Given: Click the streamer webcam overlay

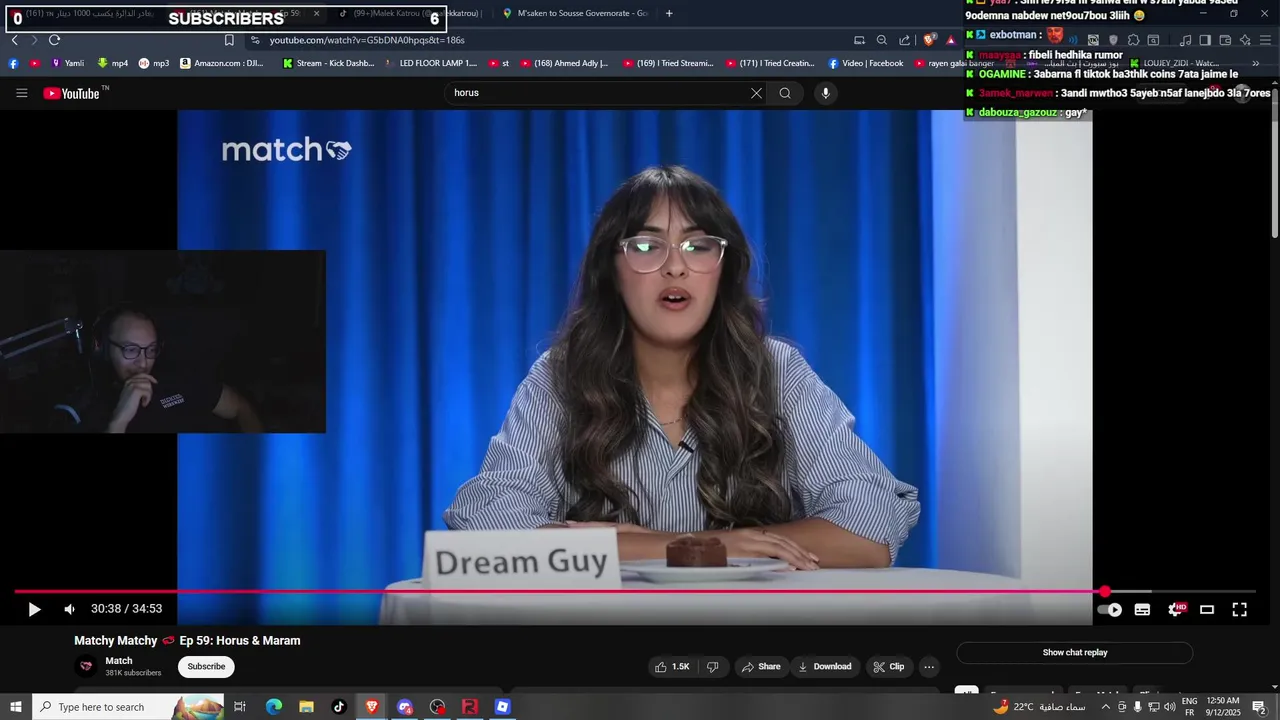Looking at the screenshot, I should pyautogui.click(x=162, y=342).
